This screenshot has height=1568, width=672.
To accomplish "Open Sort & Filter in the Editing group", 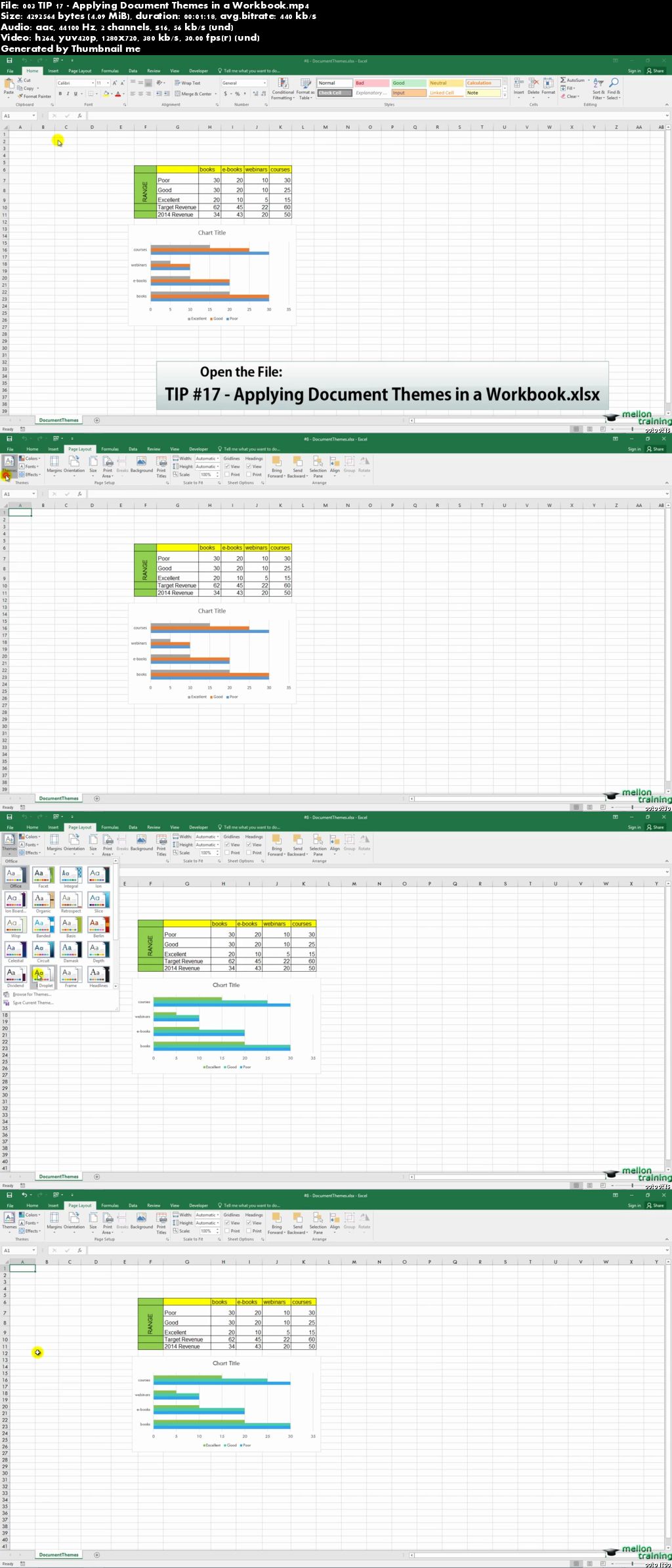I will 598,89.
